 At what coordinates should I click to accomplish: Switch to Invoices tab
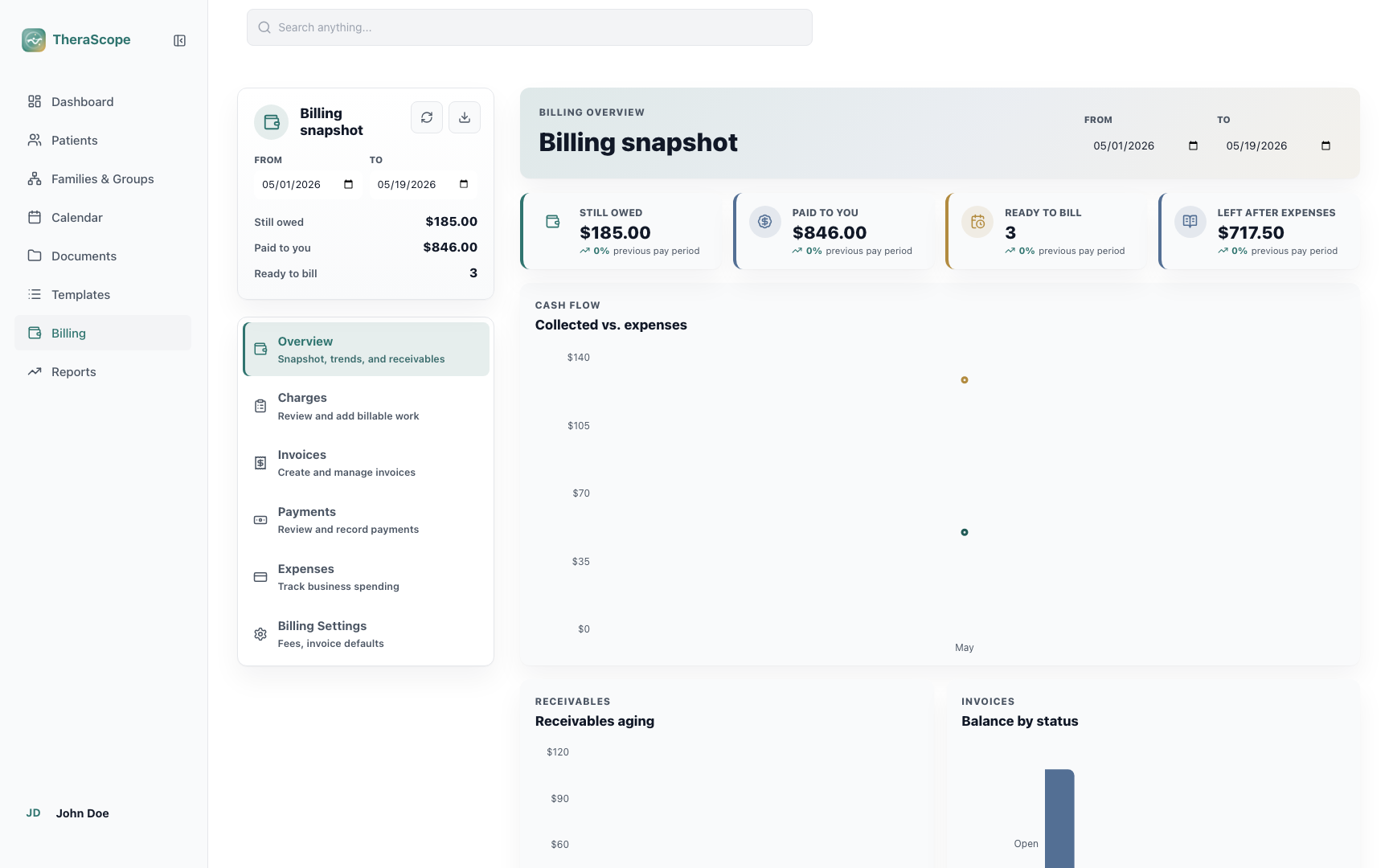click(366, 463)
